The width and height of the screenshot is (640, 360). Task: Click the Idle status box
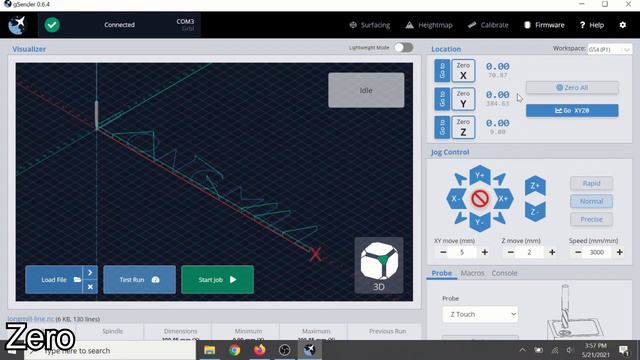point(366,90)
